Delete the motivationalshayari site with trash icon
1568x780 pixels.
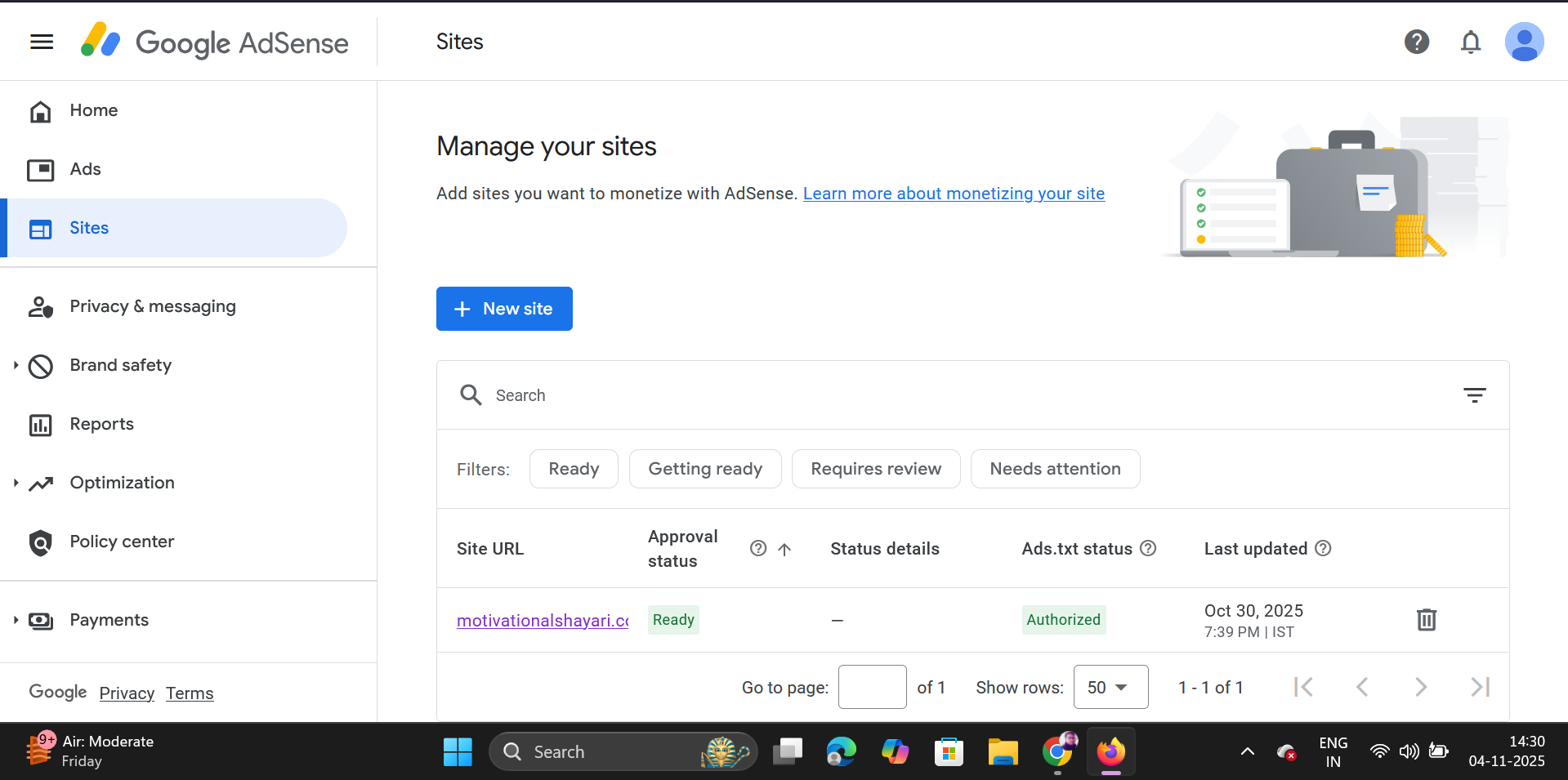[x=1426, y=620]
